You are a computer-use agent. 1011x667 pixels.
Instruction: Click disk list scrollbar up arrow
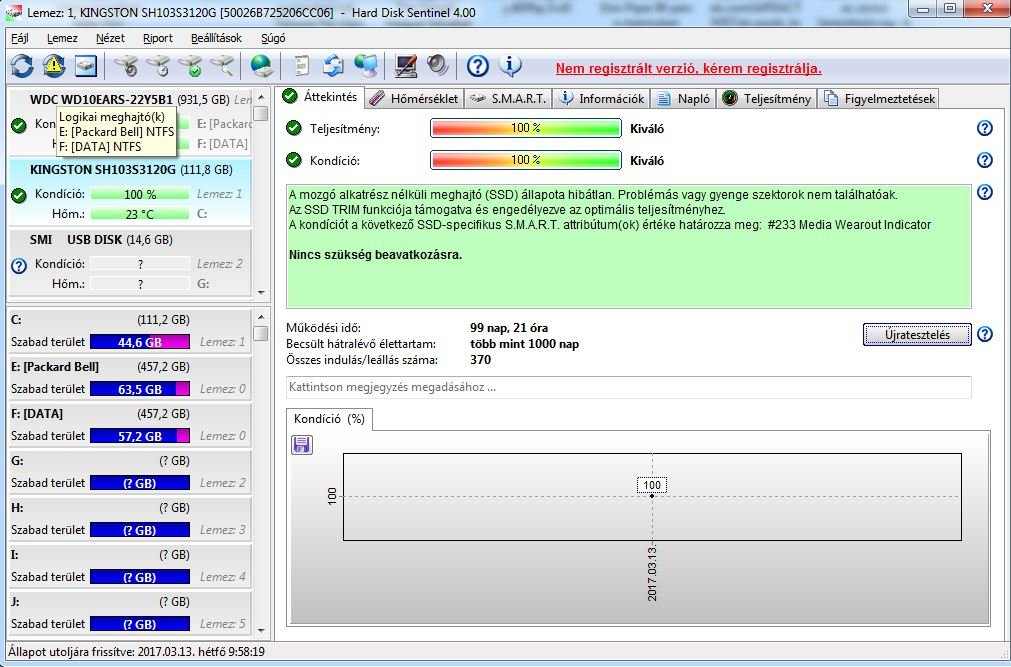(261, 97)
